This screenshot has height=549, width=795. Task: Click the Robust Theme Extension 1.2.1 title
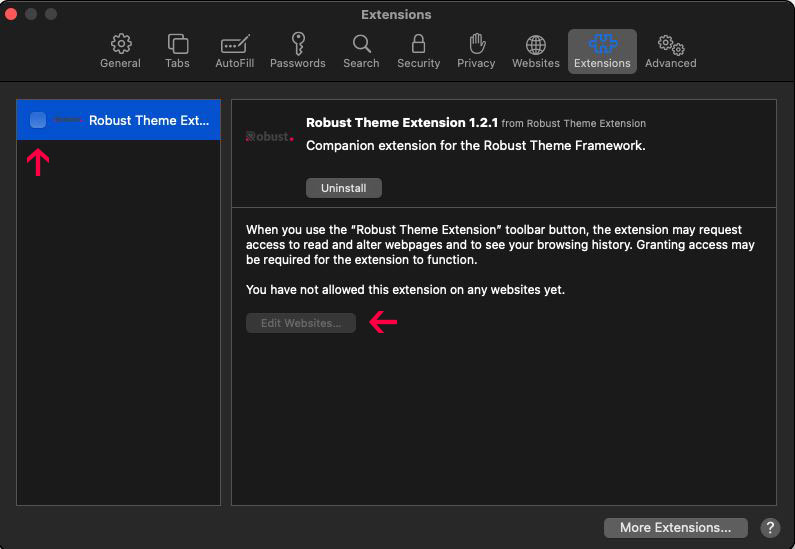[x=402, y=123]
